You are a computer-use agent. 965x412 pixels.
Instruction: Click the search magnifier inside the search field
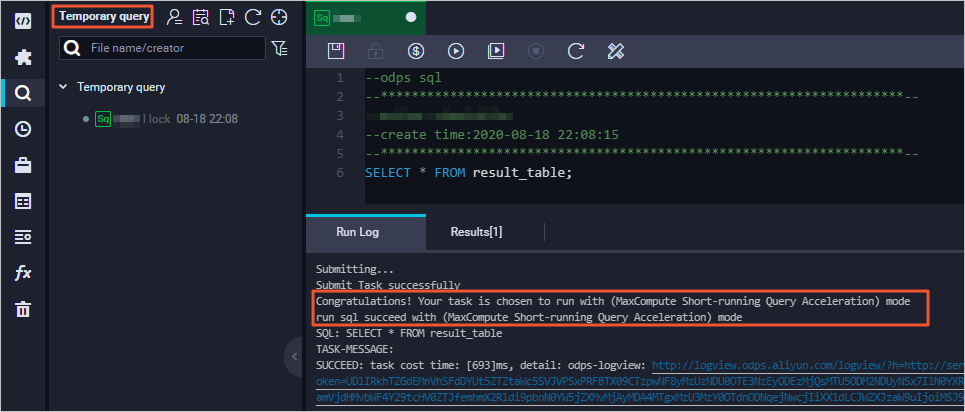point(72,48)
